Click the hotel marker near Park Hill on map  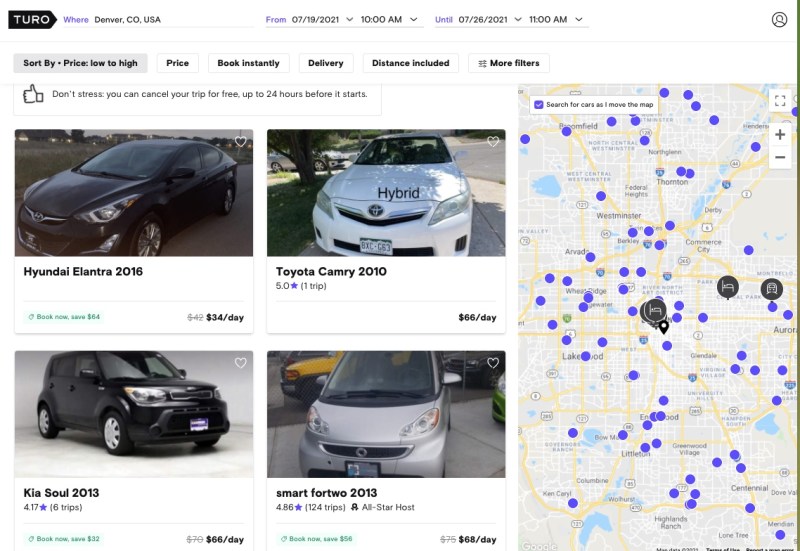728,287
